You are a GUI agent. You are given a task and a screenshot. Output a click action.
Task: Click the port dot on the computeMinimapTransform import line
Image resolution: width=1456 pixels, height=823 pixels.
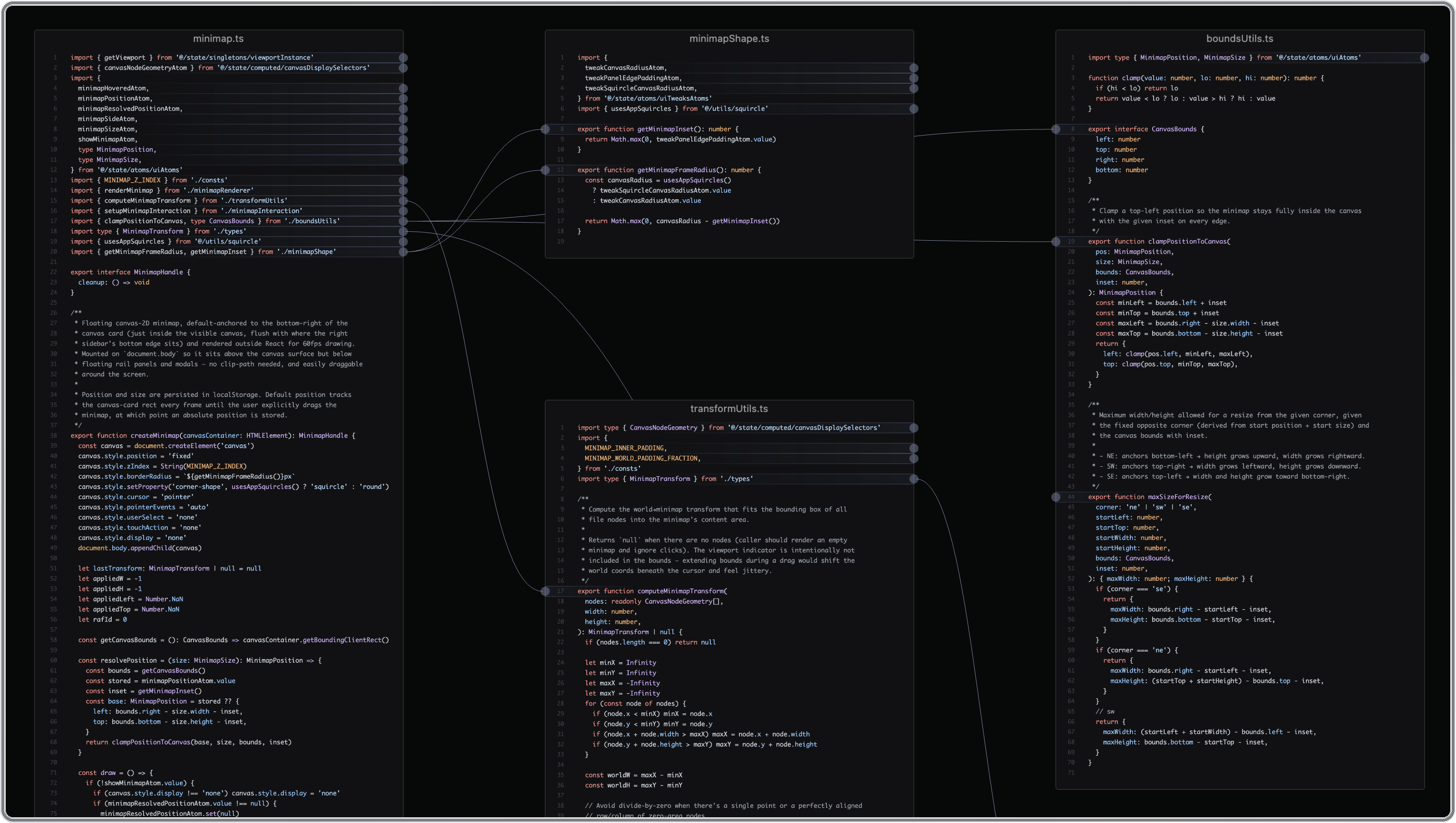tap(403, 201)
